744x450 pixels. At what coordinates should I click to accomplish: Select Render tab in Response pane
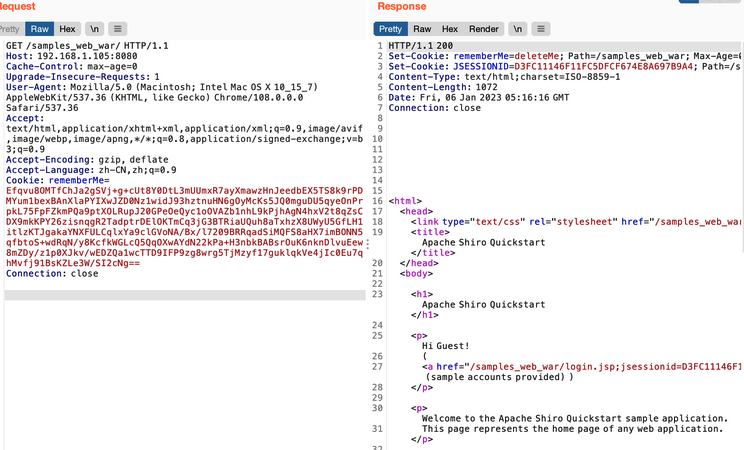click(x=484, y=29)
